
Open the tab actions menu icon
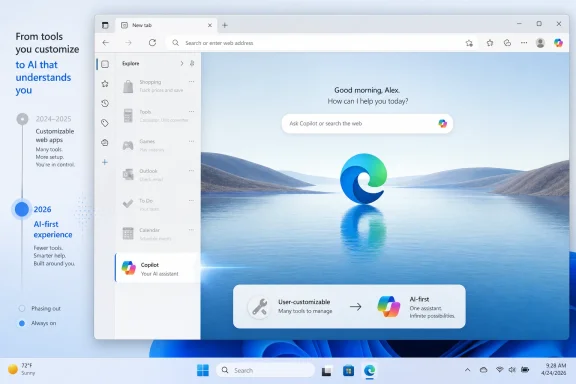(105, 25)
